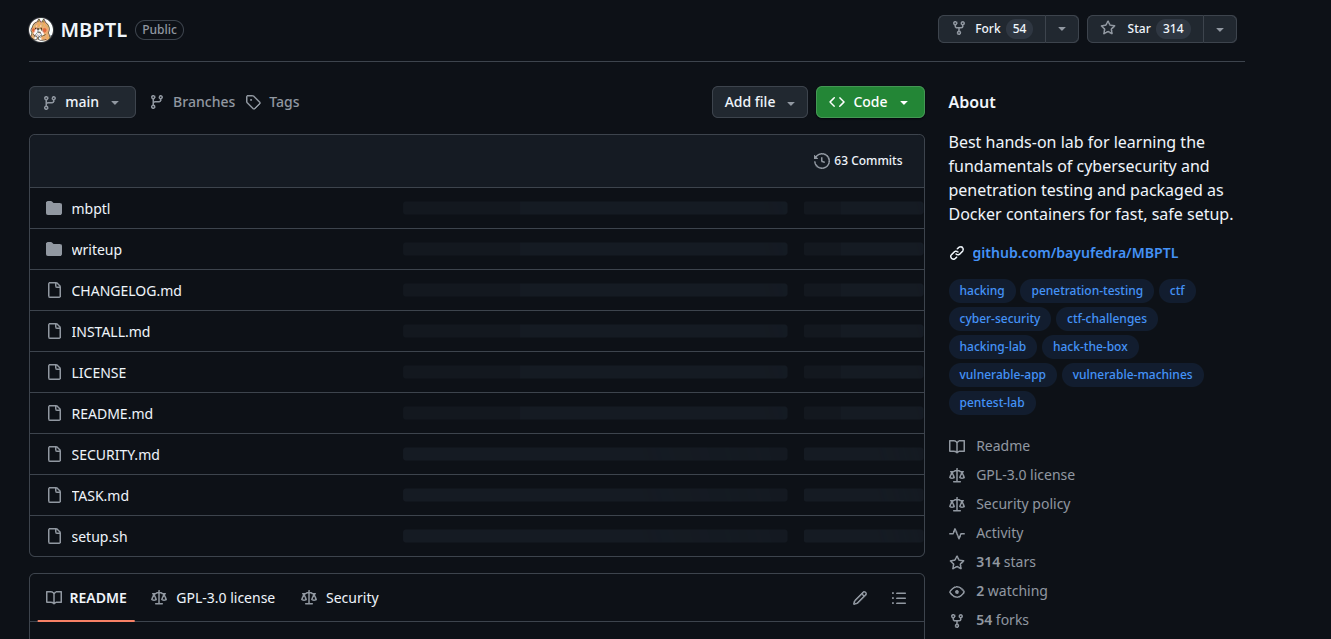Screen dimensions: 1331x639
Task: Open the Activity sidebar link
Action: click(986, 533)
